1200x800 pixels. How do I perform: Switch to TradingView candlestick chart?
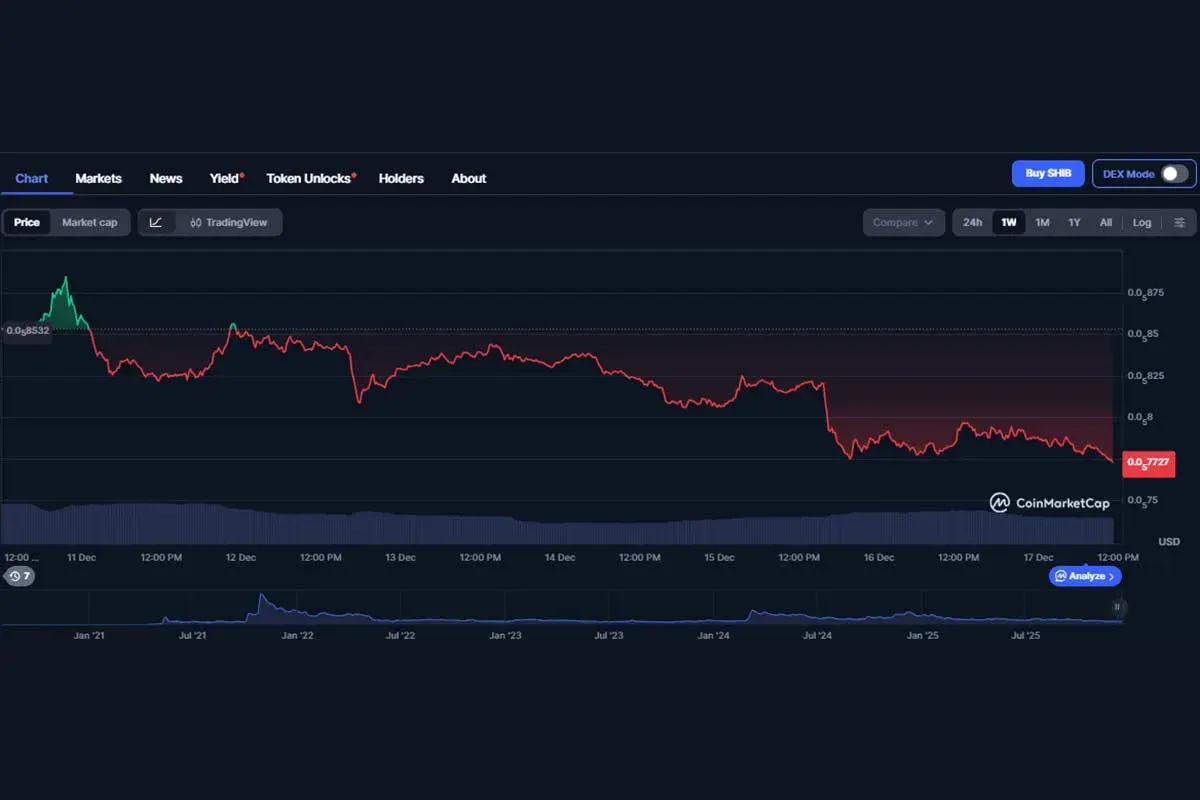[229, 222]
